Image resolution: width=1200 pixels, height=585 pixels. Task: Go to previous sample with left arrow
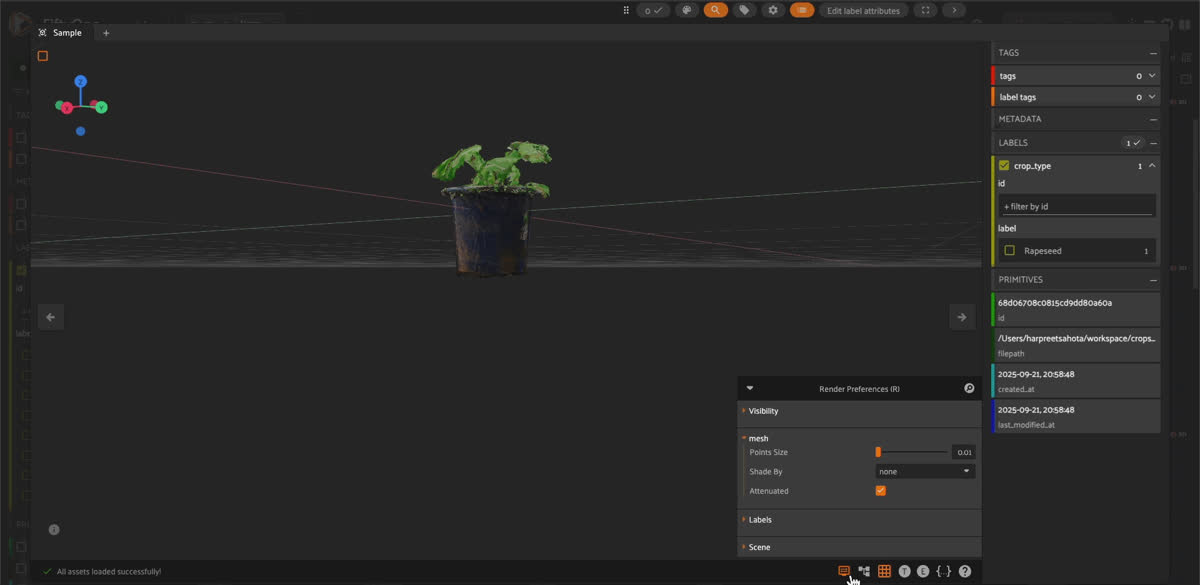(x=50, y=317)
